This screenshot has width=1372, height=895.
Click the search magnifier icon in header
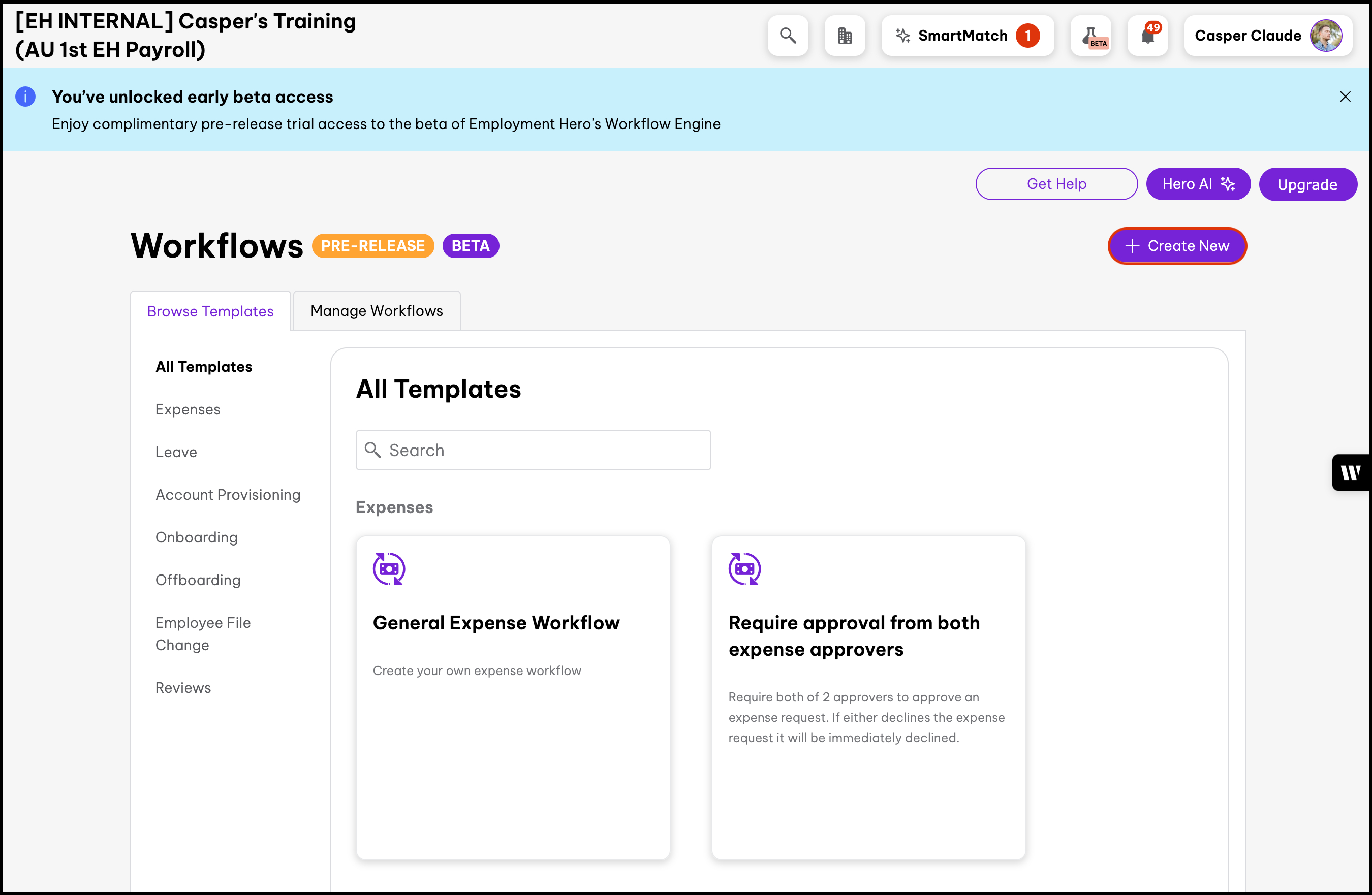click(x=788, y=36)
